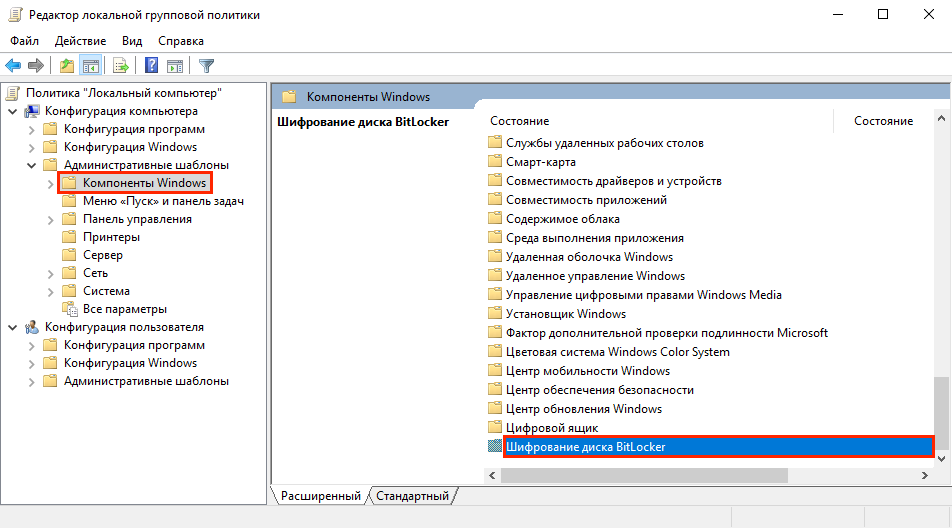Collapse the Конфигурация компьютера node
The image size is (952, 528).
pyautogui.click(x=12, y=111)
